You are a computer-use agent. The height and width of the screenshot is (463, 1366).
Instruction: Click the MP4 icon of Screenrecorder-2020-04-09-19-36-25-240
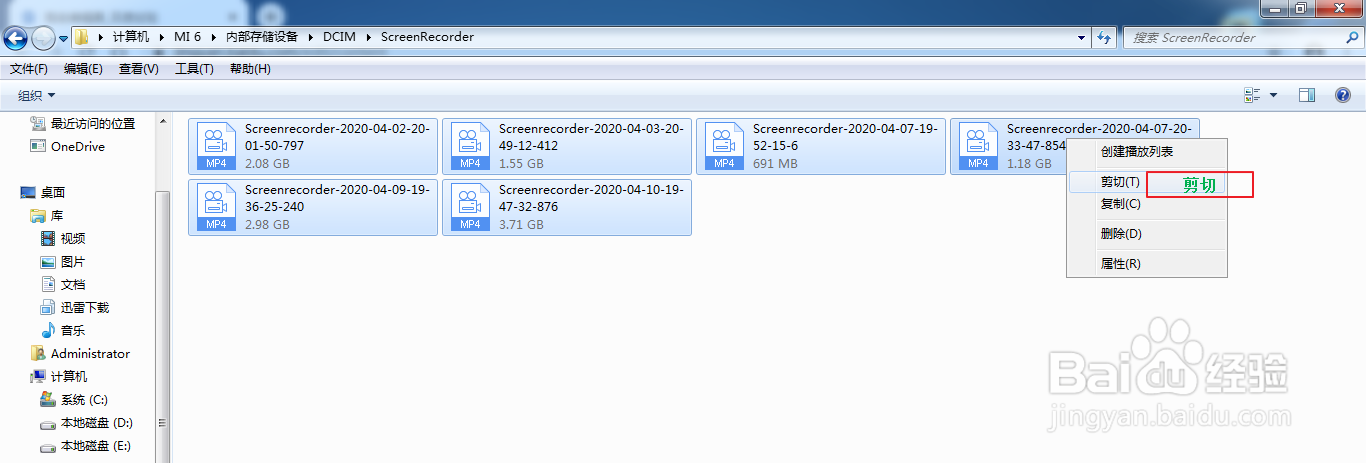click(215, 207)
